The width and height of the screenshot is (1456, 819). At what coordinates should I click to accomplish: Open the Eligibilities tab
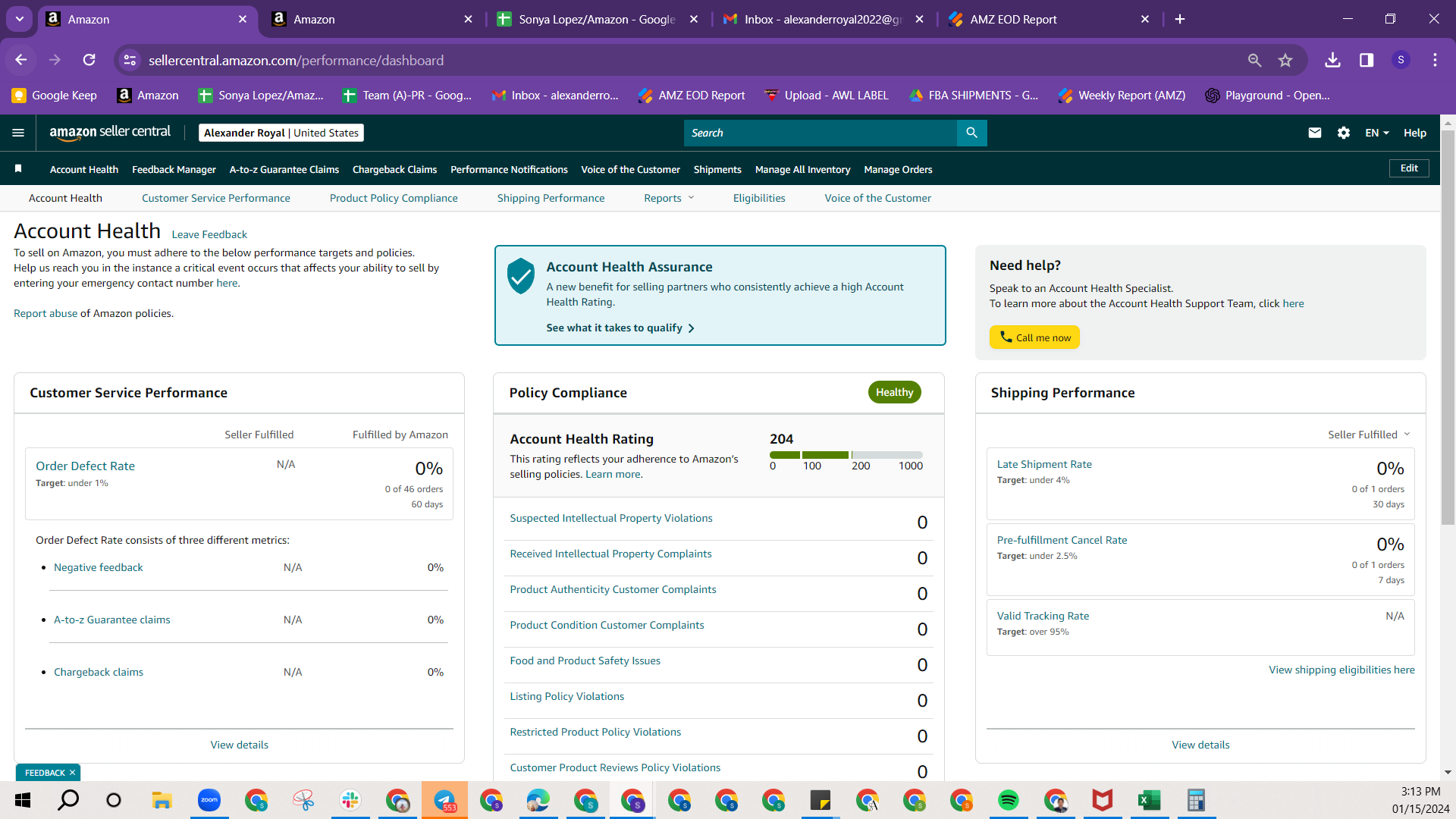[759, 198]
